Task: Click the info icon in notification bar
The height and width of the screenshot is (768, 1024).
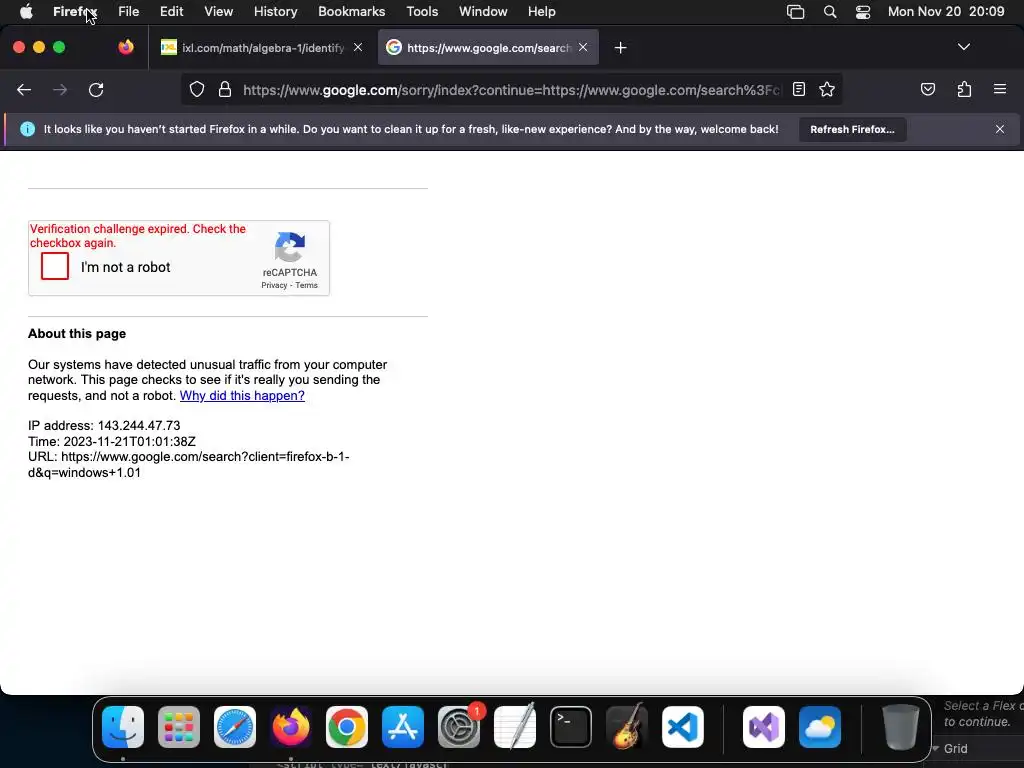Action: pos(27,129)
